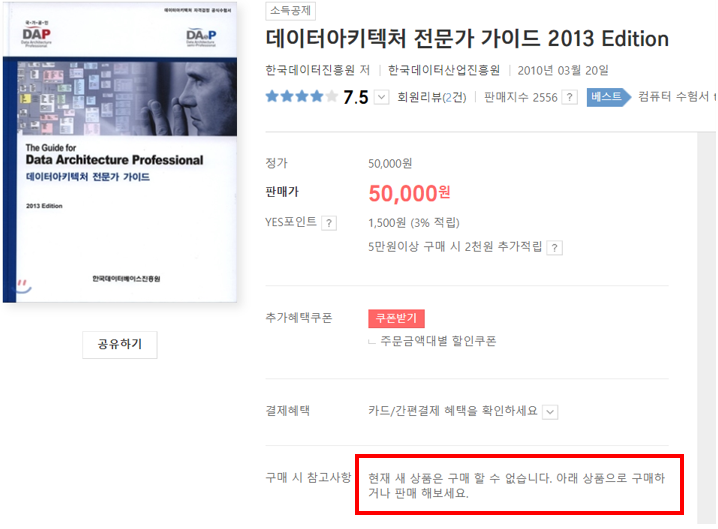This screenshot has height=529, width=718.
Task: Click the publisher link 한국데이터산업진흥원
Action: pos(444,70)
